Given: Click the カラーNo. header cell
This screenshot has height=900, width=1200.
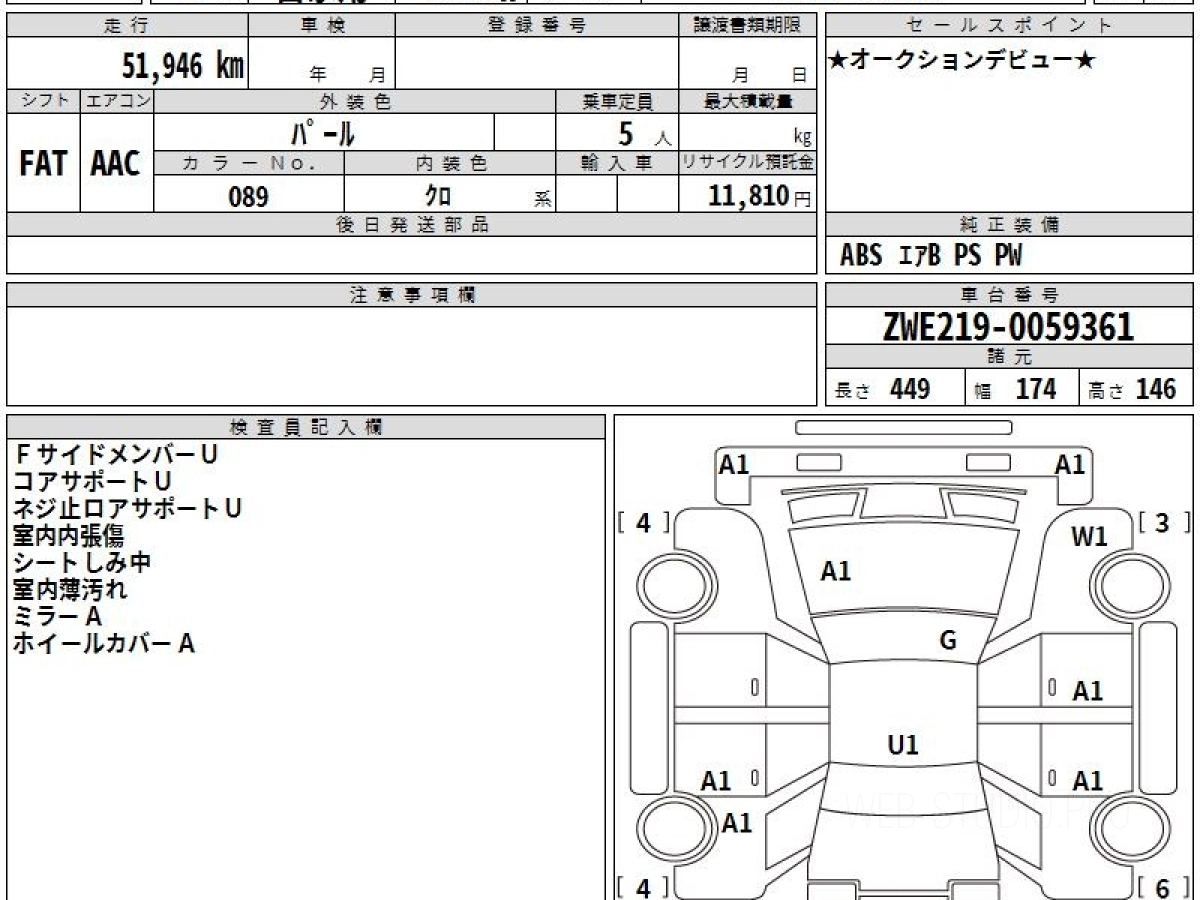Looking at the screenshot, I should pos(249,163).
